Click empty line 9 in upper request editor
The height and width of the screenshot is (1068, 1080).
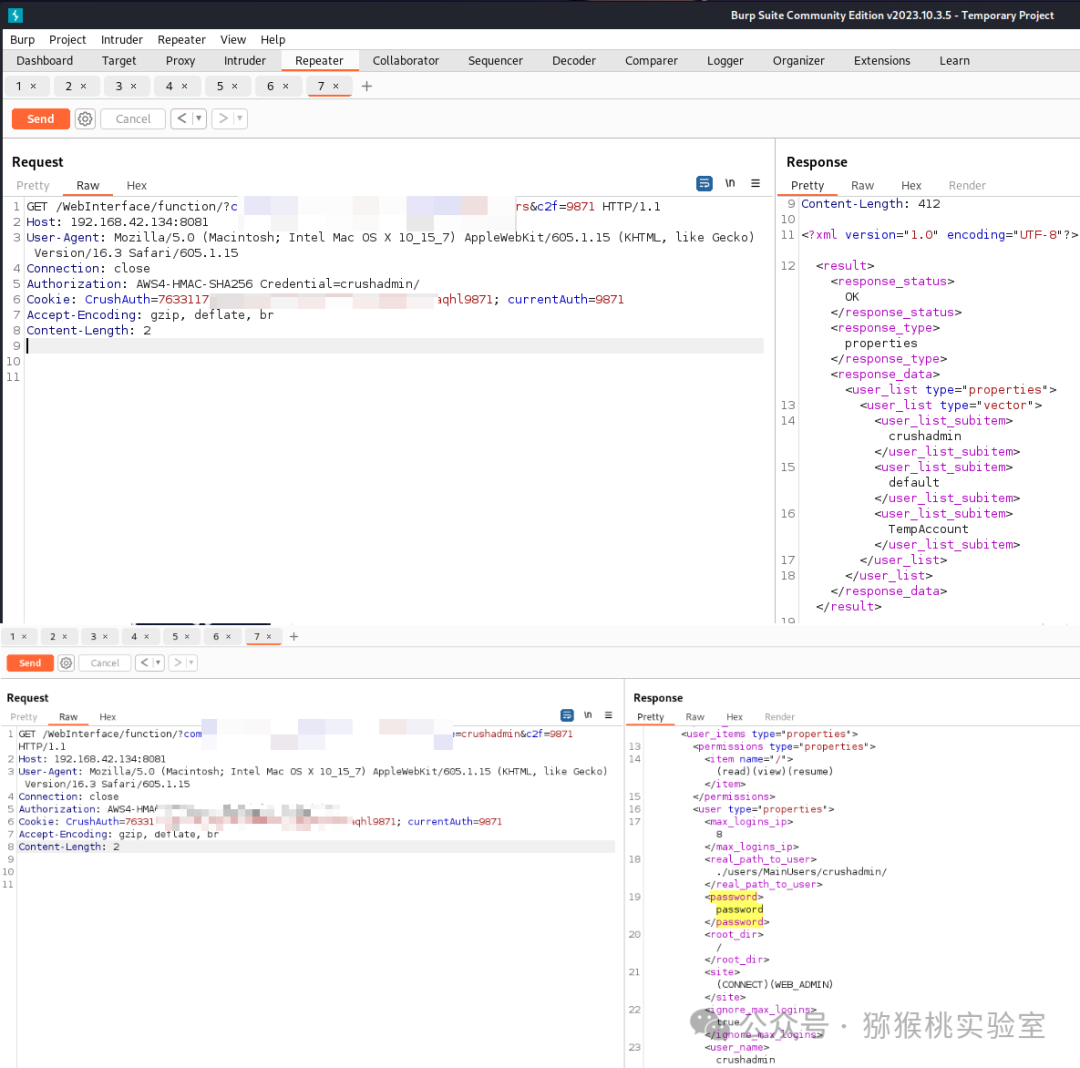(x=395, y=346)
